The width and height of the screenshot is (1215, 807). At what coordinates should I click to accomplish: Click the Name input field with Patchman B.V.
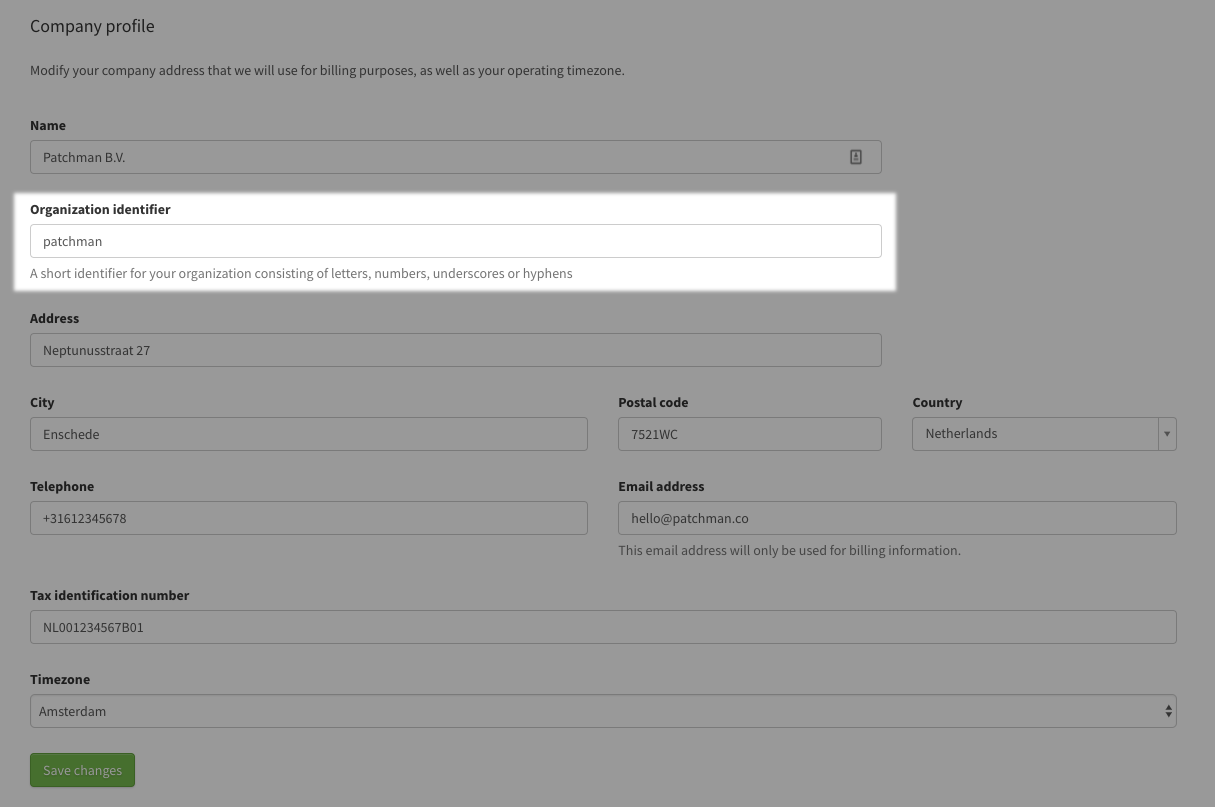point(456,157)
